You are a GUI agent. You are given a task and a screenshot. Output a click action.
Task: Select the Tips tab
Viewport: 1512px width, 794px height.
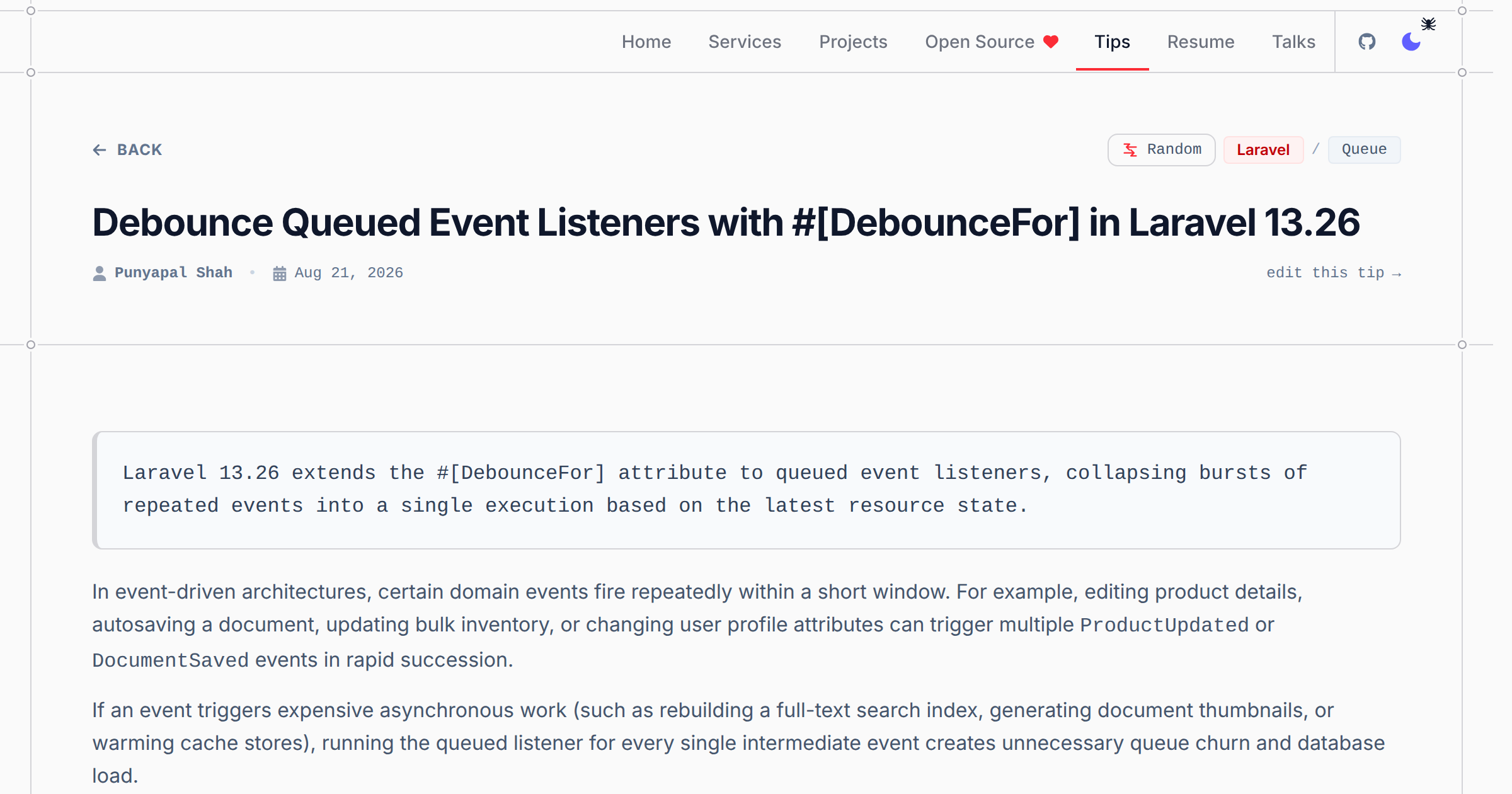[x=1113, y=42]
